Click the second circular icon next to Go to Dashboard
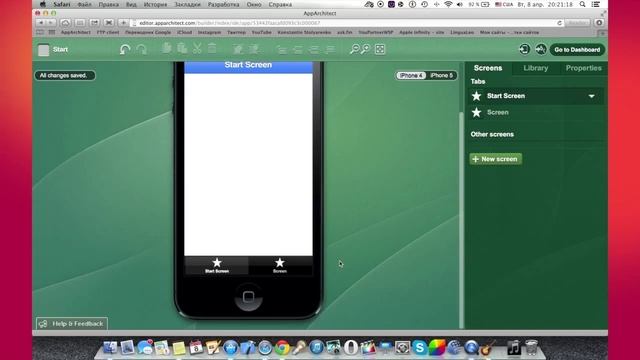Viewport: 640px width, 360px height. pyautogui.click(x=541, y=49)
